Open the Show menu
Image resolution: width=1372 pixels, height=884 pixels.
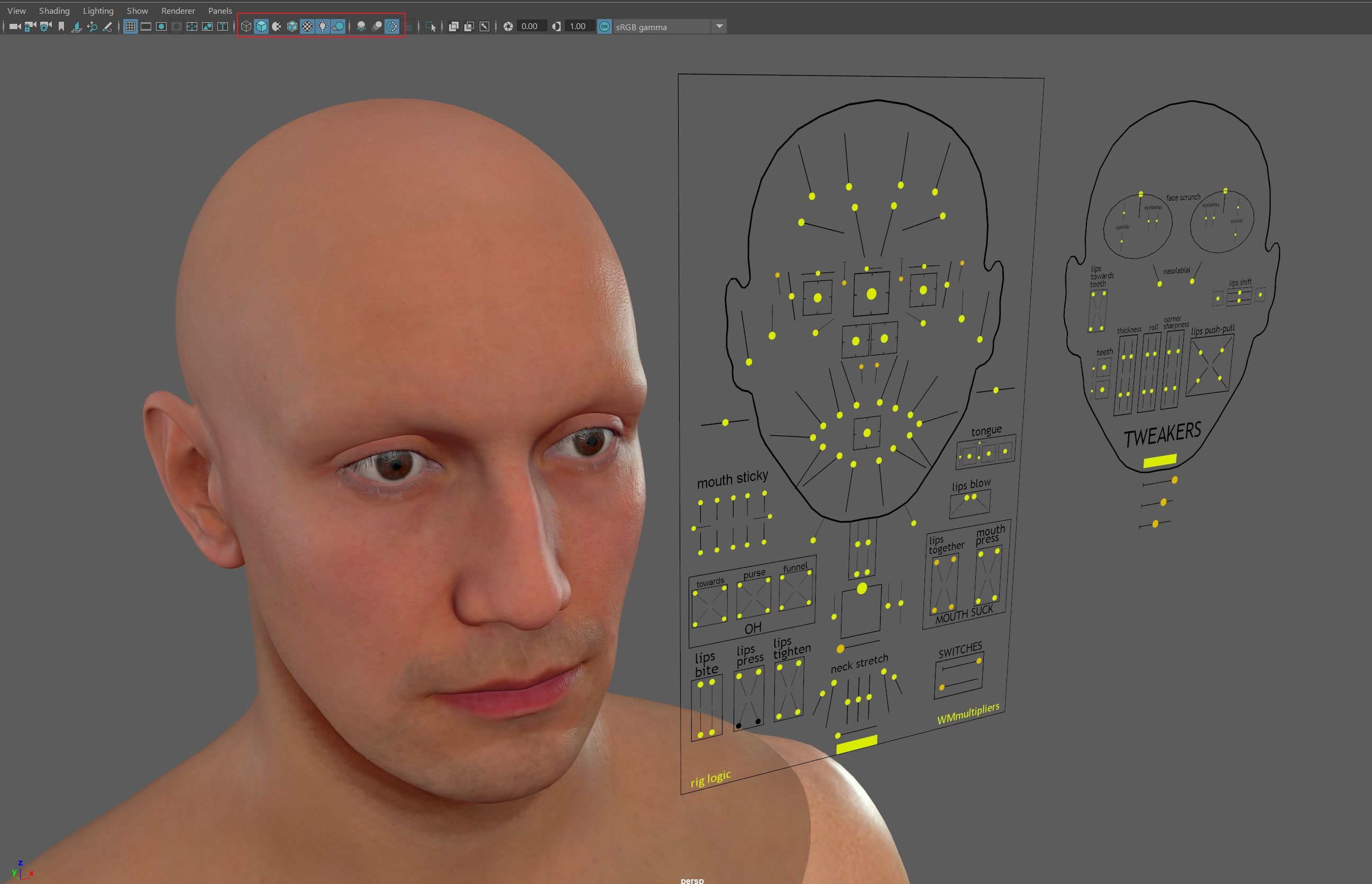(x=137, y=11)
